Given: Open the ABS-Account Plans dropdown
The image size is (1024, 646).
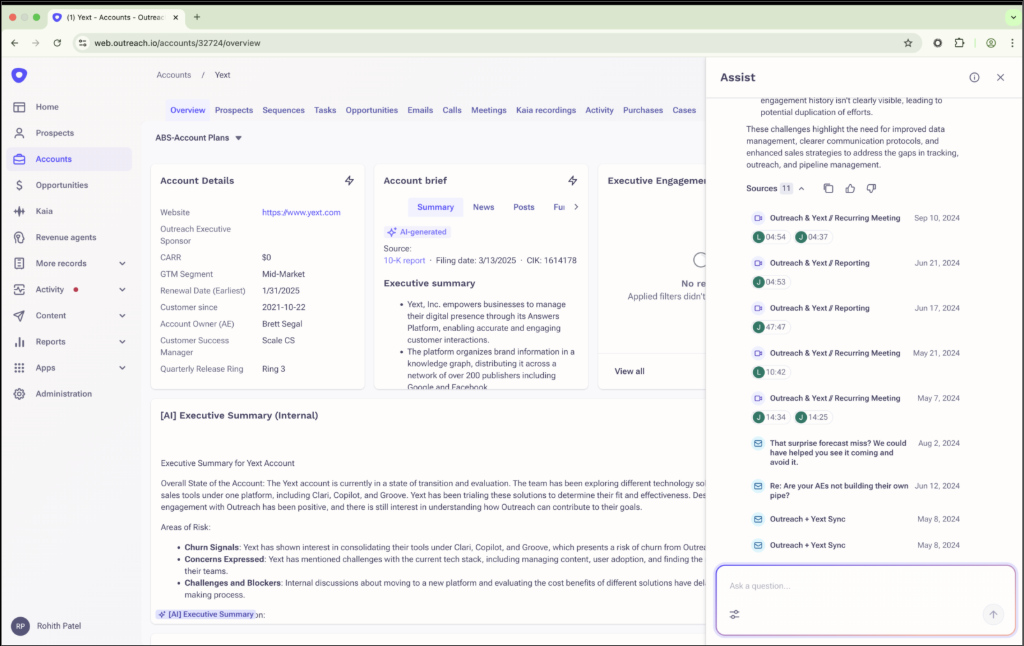Looking at the screenshot, I should pyautogui.click(x=199, y=138).
